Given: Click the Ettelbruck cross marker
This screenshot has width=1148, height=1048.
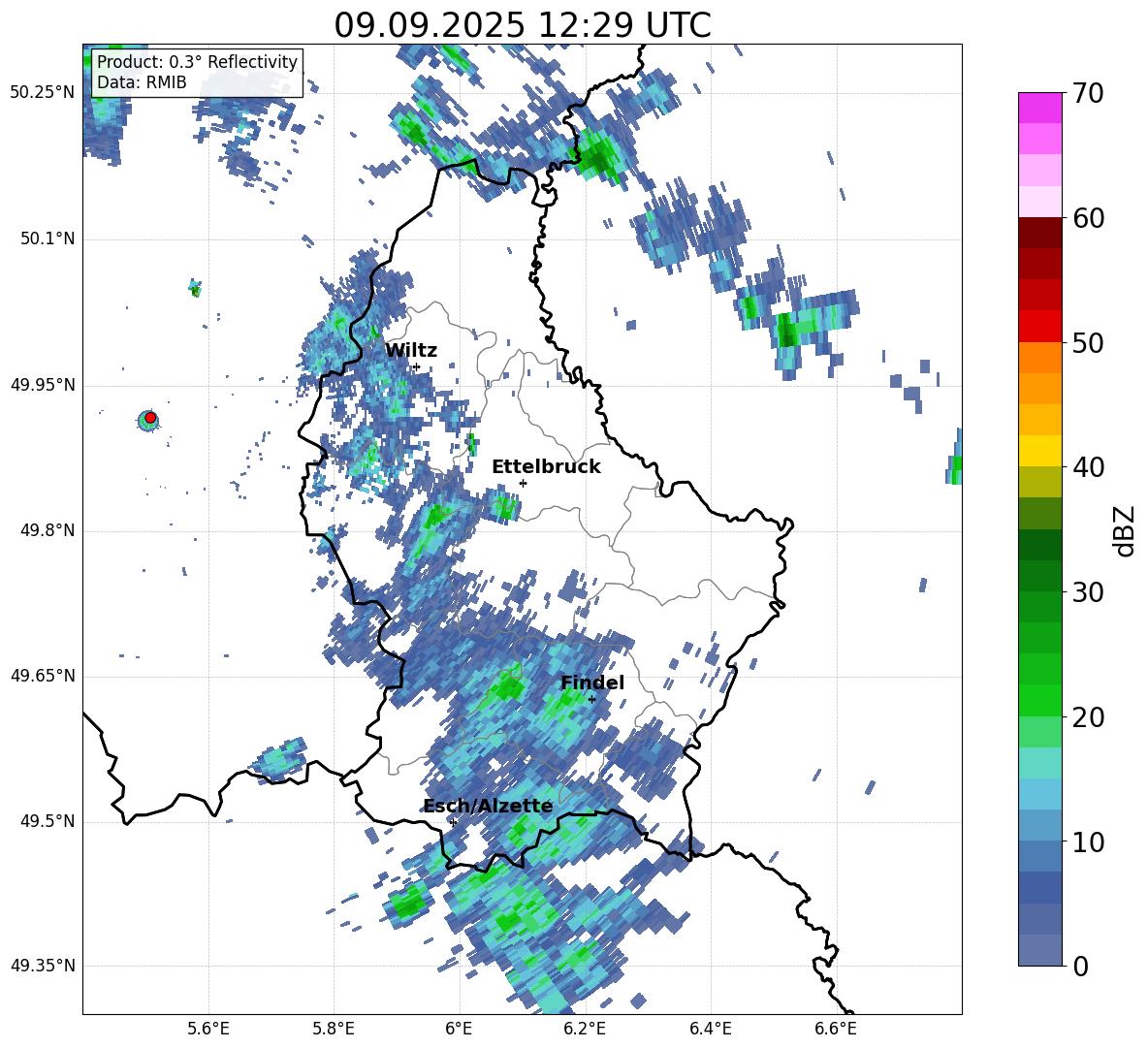Looking at the screenshot, I should pos(523,483).
